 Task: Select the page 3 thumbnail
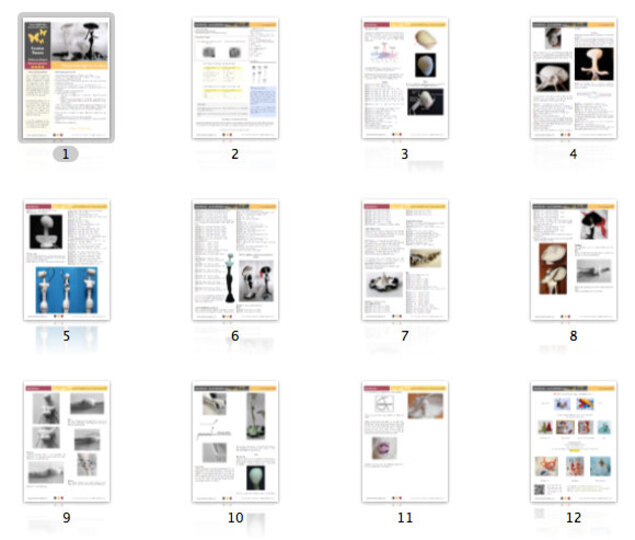point(404,78)
